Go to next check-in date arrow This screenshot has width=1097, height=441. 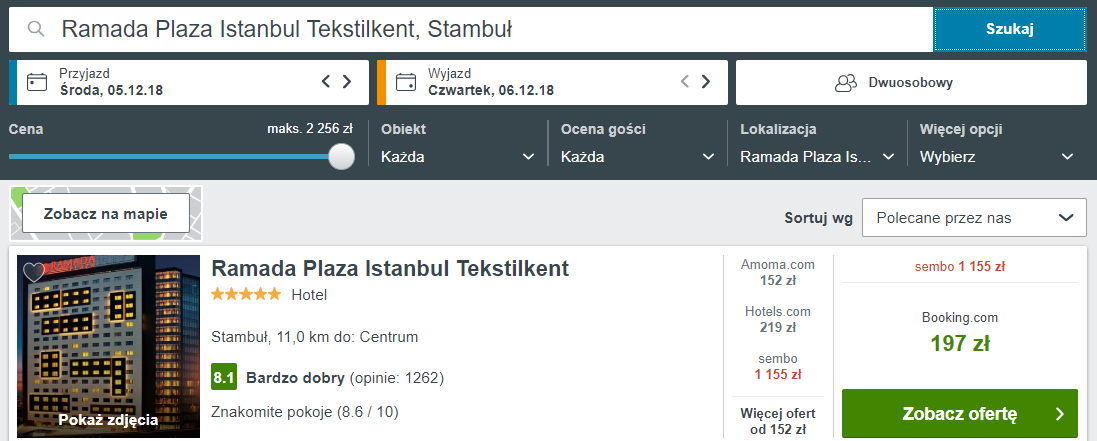click(347, 82)
